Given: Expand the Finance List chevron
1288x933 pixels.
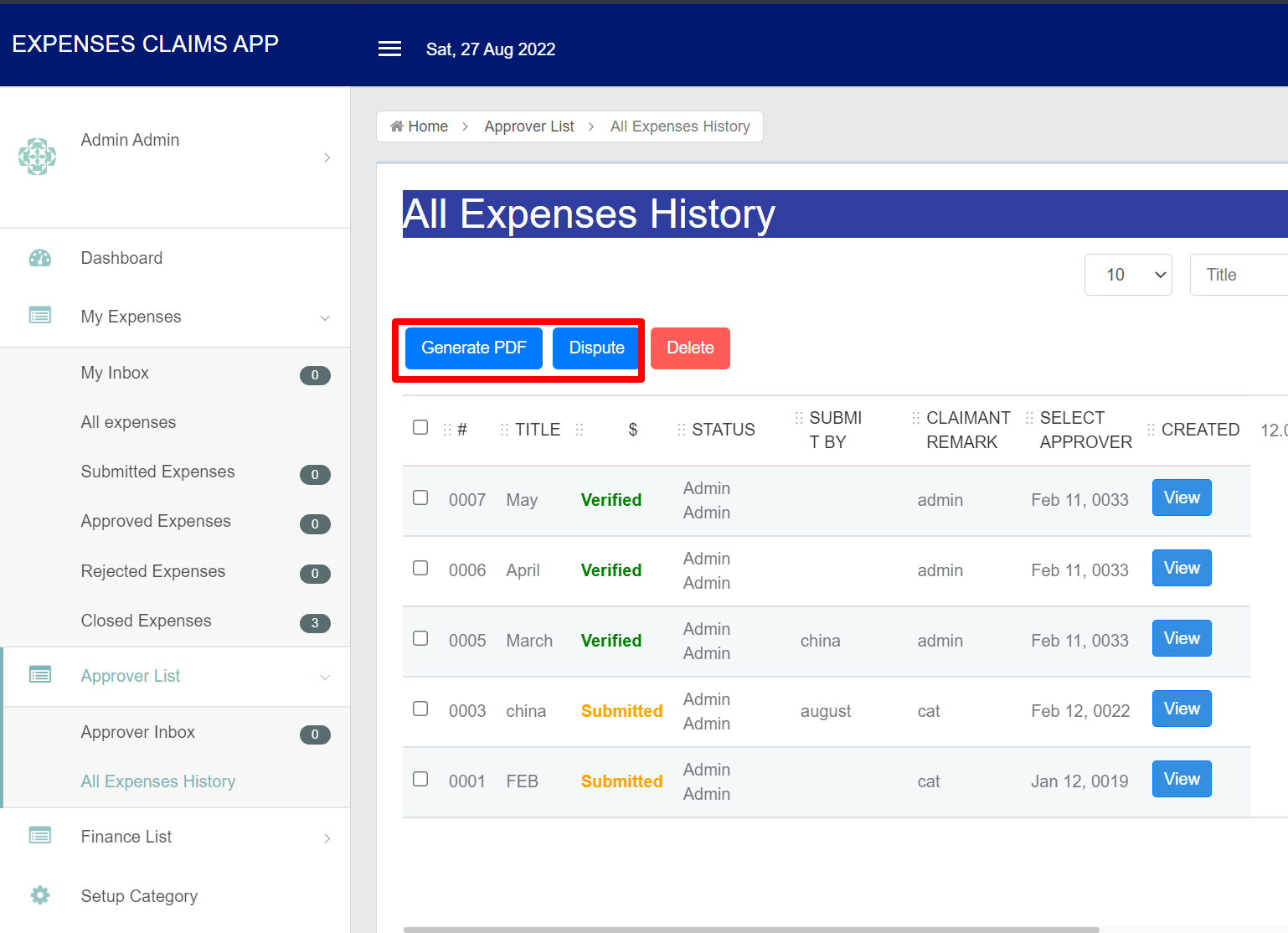Looking at the screenshot, I should pos(327,838).
